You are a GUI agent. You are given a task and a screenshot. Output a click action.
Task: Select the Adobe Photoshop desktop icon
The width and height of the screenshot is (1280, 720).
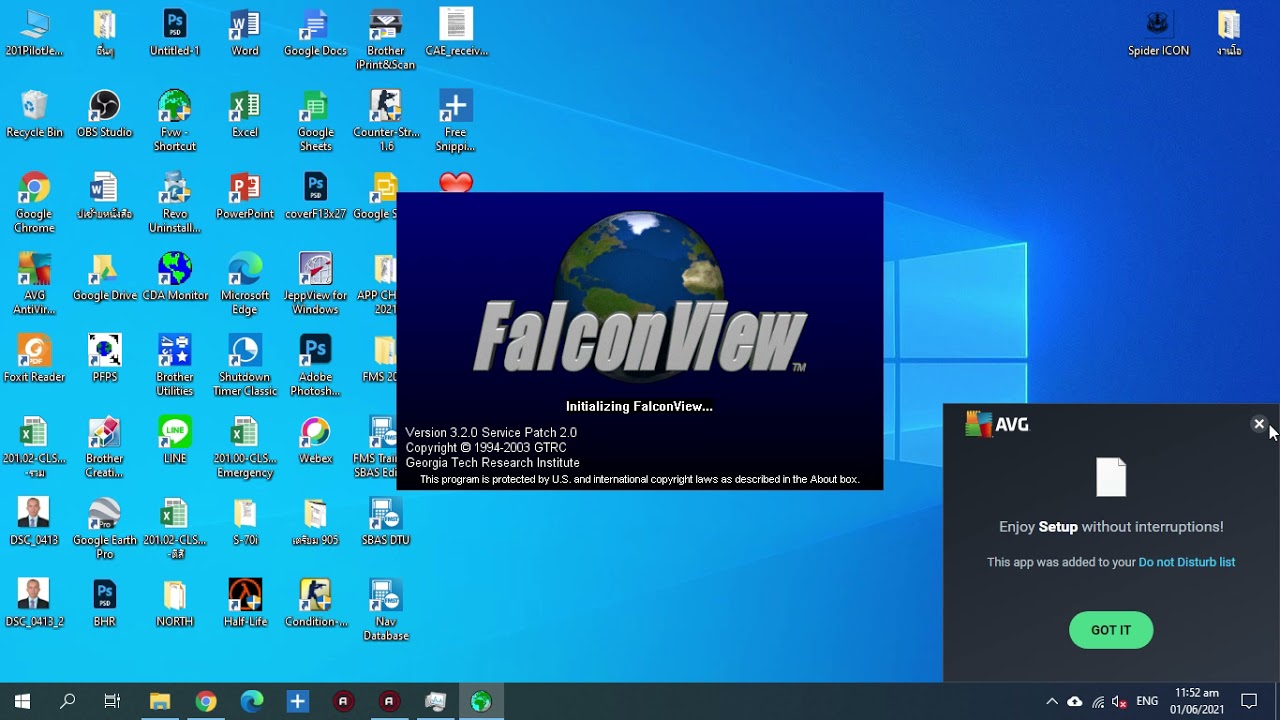pos(315,365)
